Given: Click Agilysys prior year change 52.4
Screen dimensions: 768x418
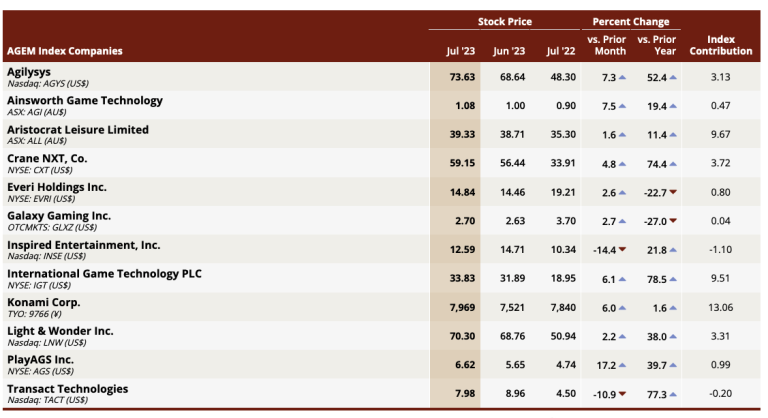Looking at the screenshot, I should coord(656,77).
